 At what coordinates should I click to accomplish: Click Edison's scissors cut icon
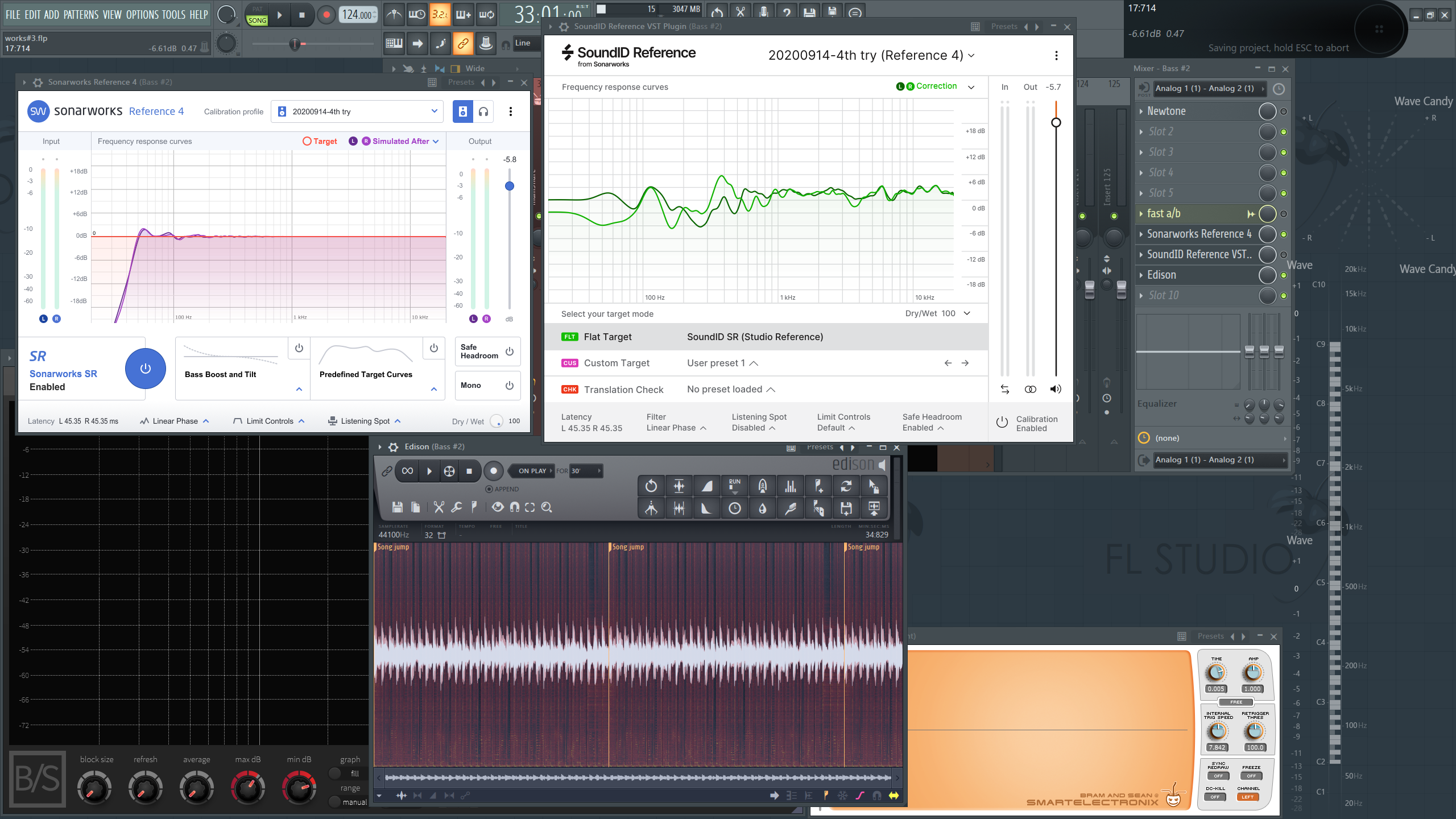point(439,507)
